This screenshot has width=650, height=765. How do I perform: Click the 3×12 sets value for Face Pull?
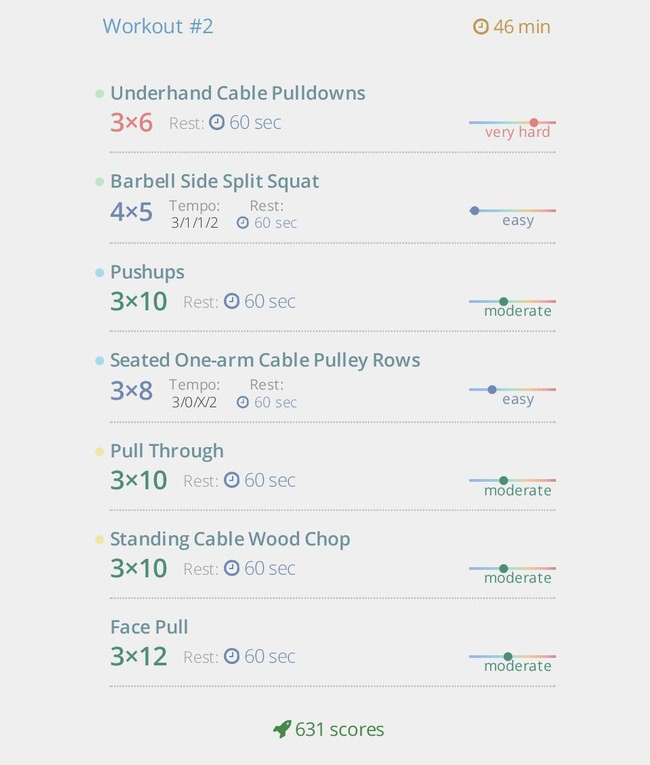[x=139, y=656]
